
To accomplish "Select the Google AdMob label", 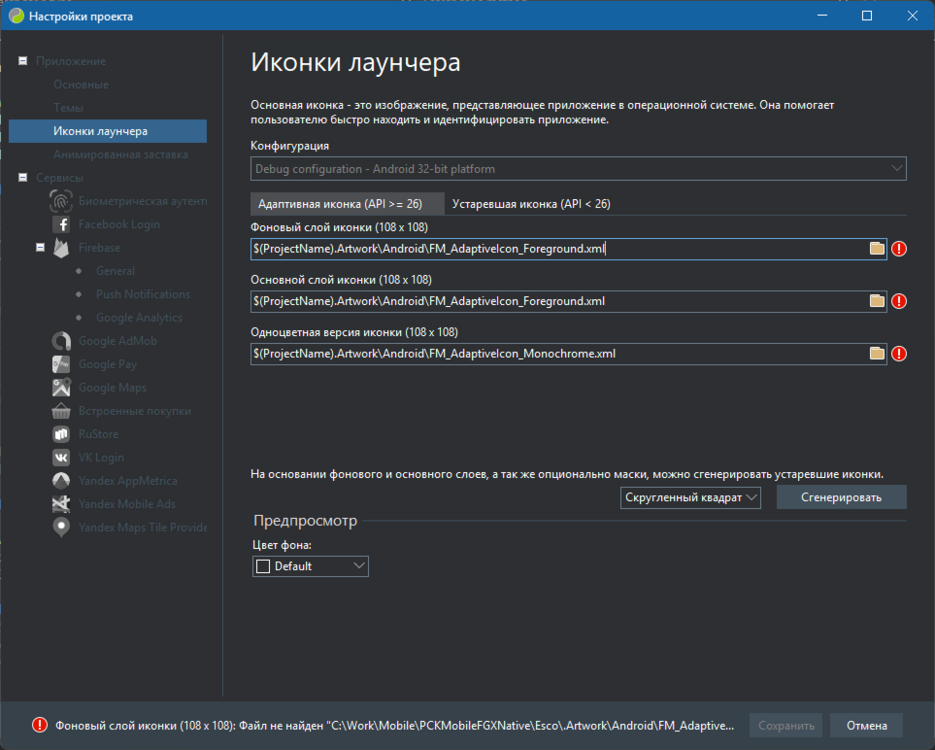I will (x=117, y=341).
